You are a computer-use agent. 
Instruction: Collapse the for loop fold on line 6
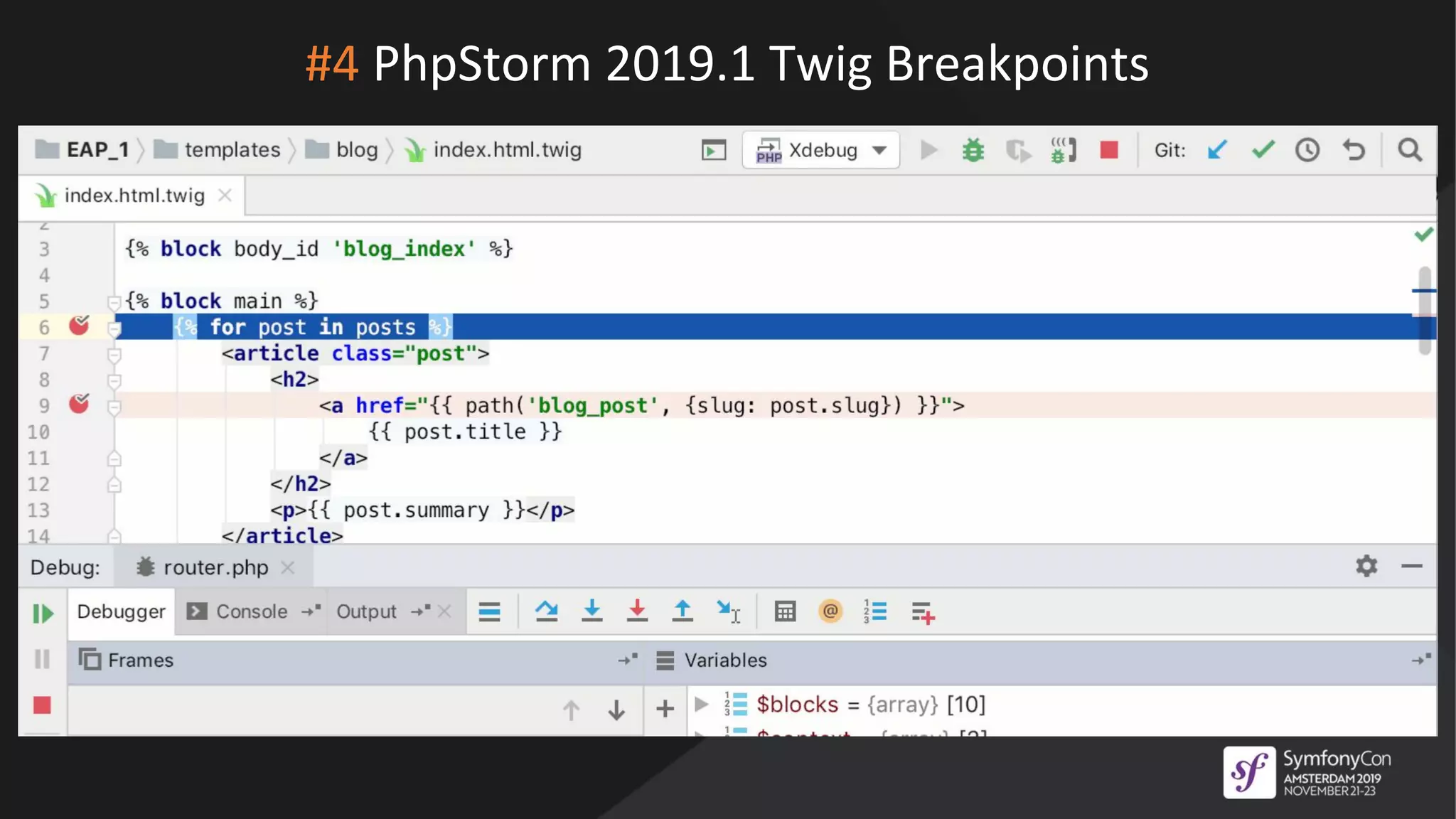(x=114, y=328)
